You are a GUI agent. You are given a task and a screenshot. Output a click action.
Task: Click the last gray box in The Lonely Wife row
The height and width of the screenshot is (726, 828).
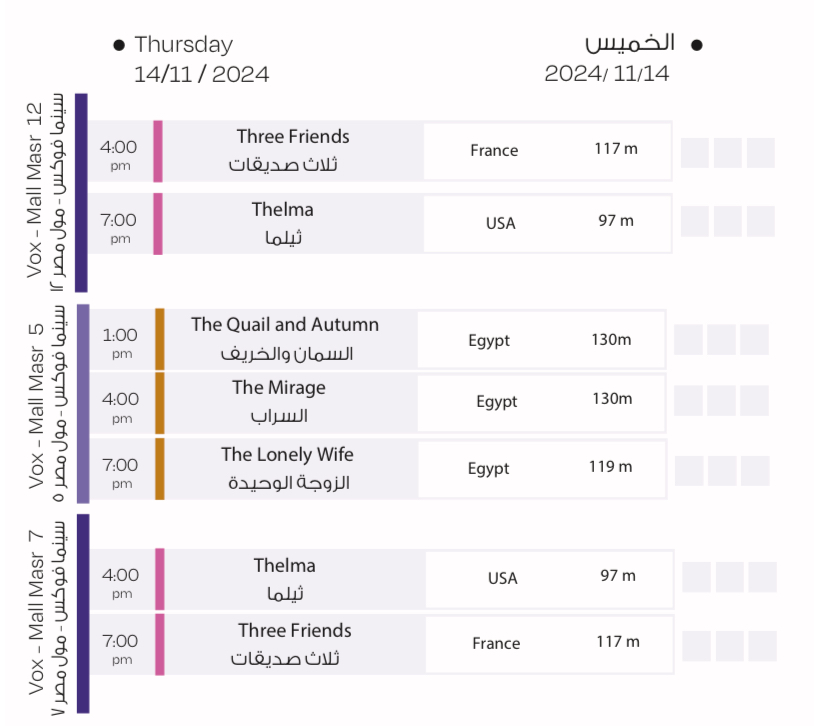click(754, 469)
